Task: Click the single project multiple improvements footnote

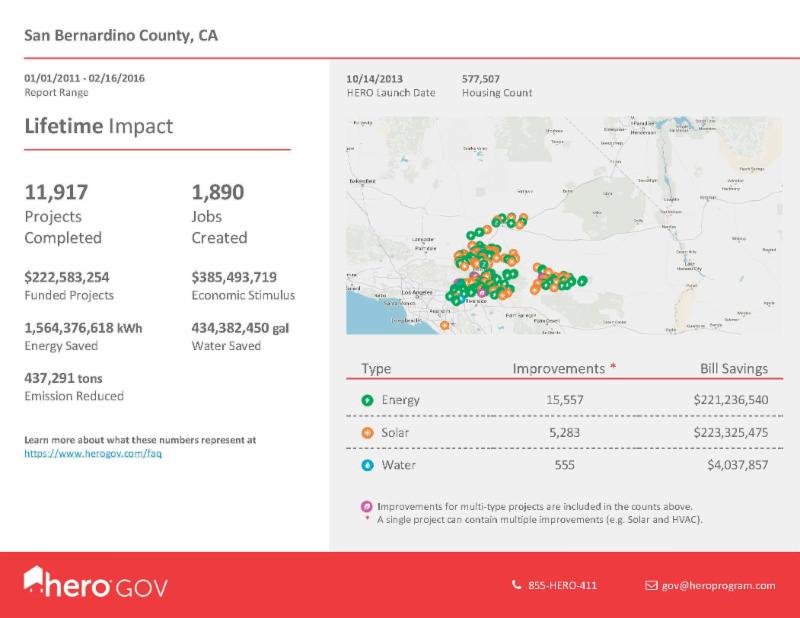Action: 540,520
